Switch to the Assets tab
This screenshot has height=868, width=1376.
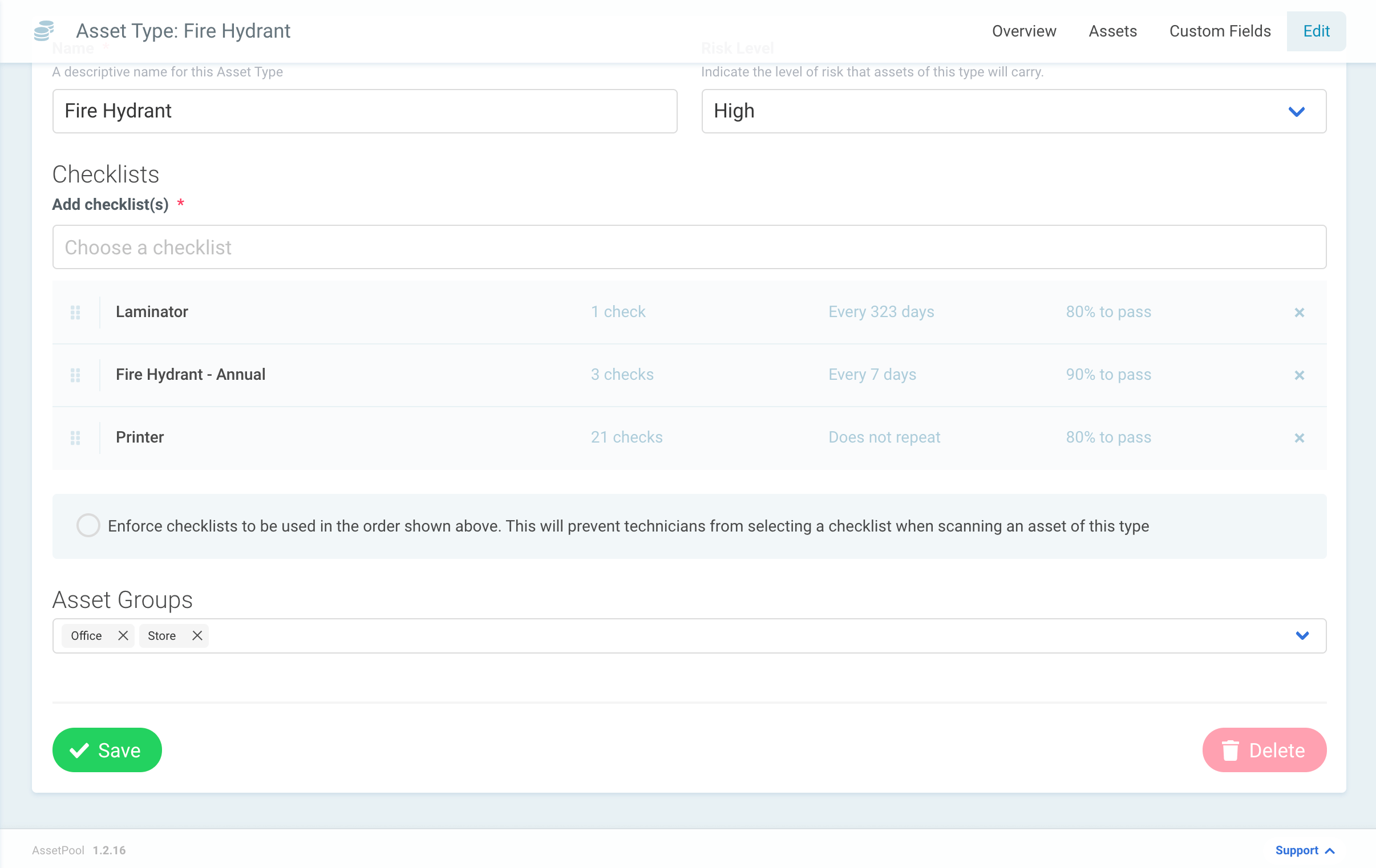1112,31
